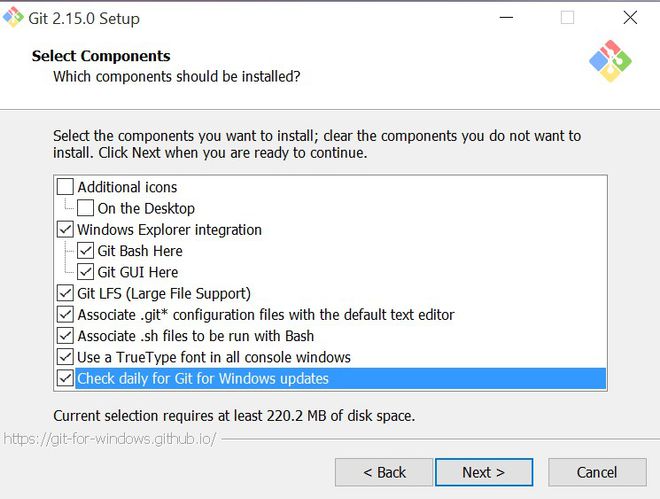
Task: Go back with the < Back button
Action: [x=384, y=472]
